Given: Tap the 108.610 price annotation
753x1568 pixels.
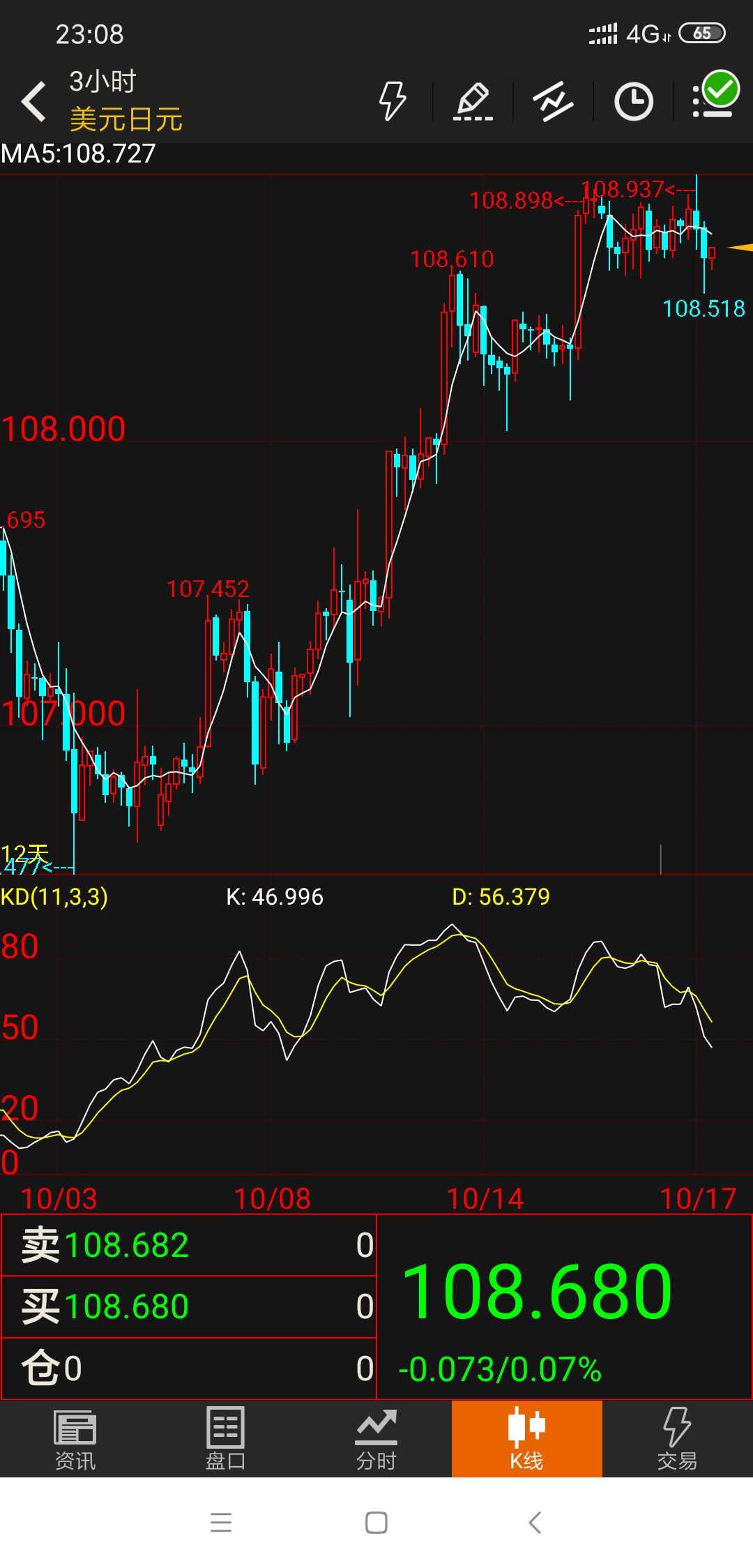Looking at the screenshot, I should (452, 259).
